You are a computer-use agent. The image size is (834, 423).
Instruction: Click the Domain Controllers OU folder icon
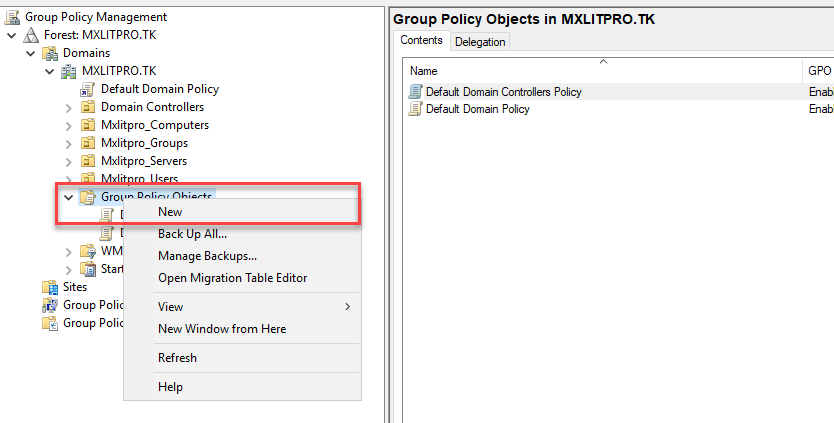88,107
